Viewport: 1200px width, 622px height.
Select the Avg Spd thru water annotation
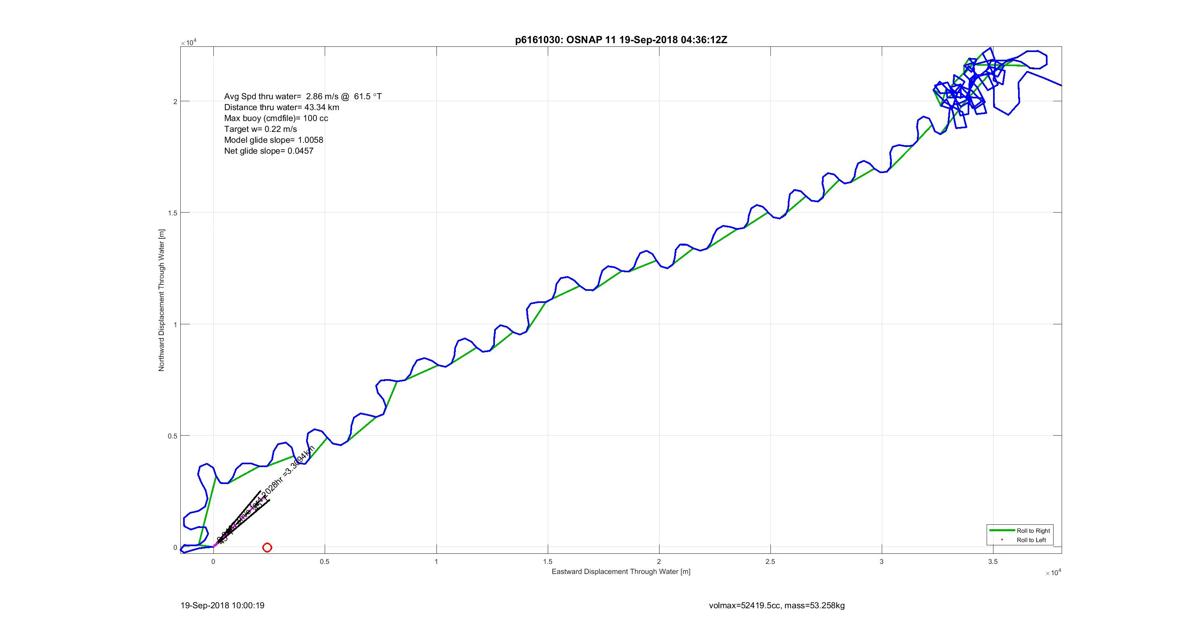pos(303,96)
